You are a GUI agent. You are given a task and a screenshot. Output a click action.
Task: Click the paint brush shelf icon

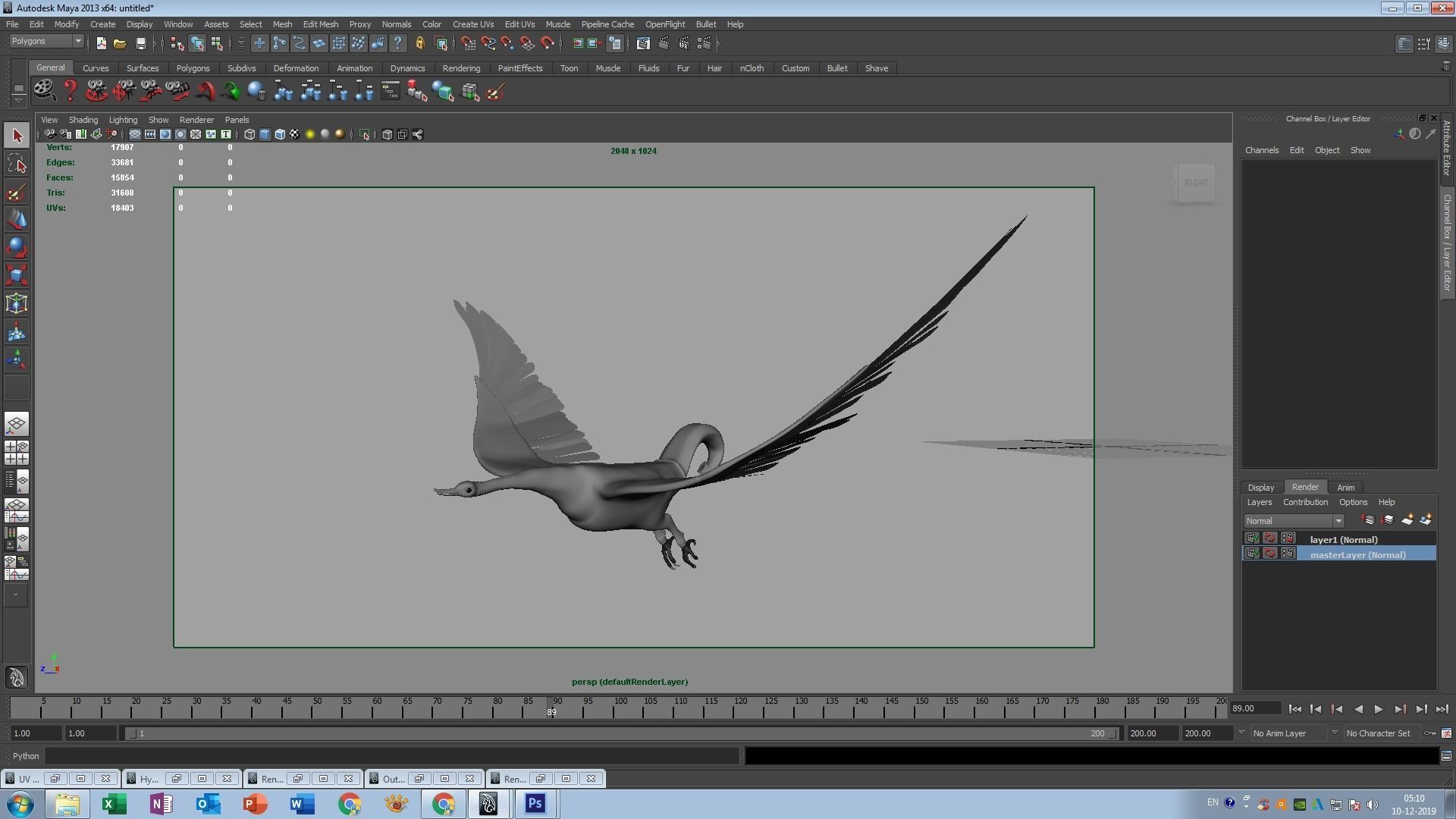pyautogui.click(x=496, y=92)
